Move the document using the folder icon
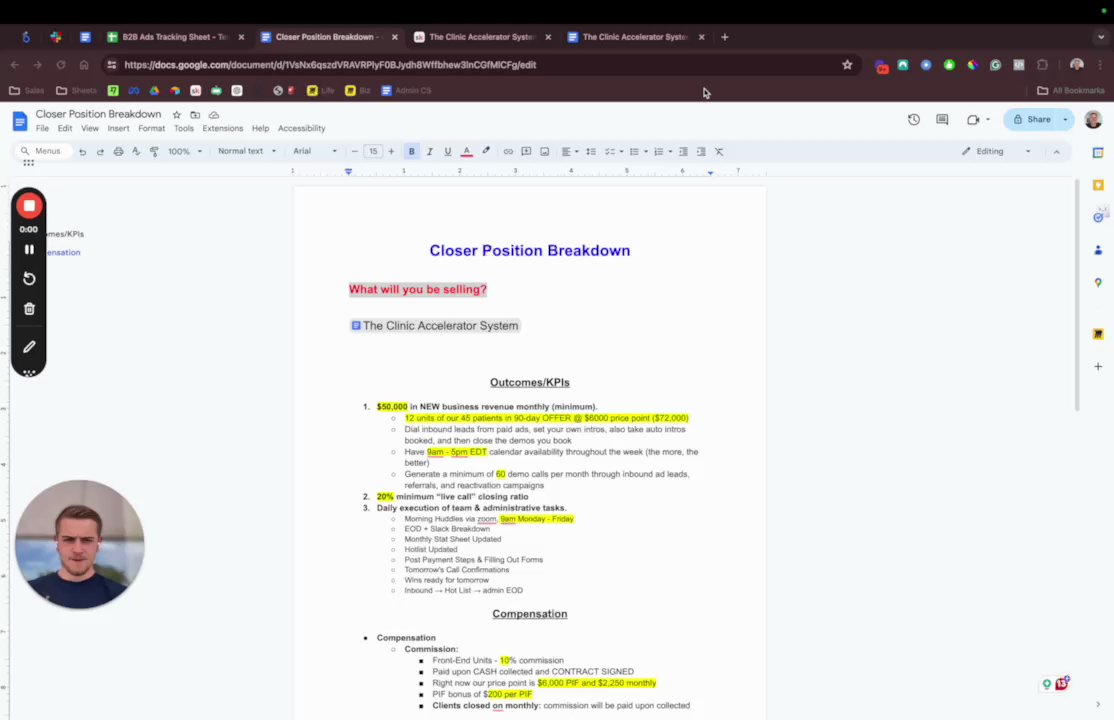1114x720 pixels. point(195,114)
